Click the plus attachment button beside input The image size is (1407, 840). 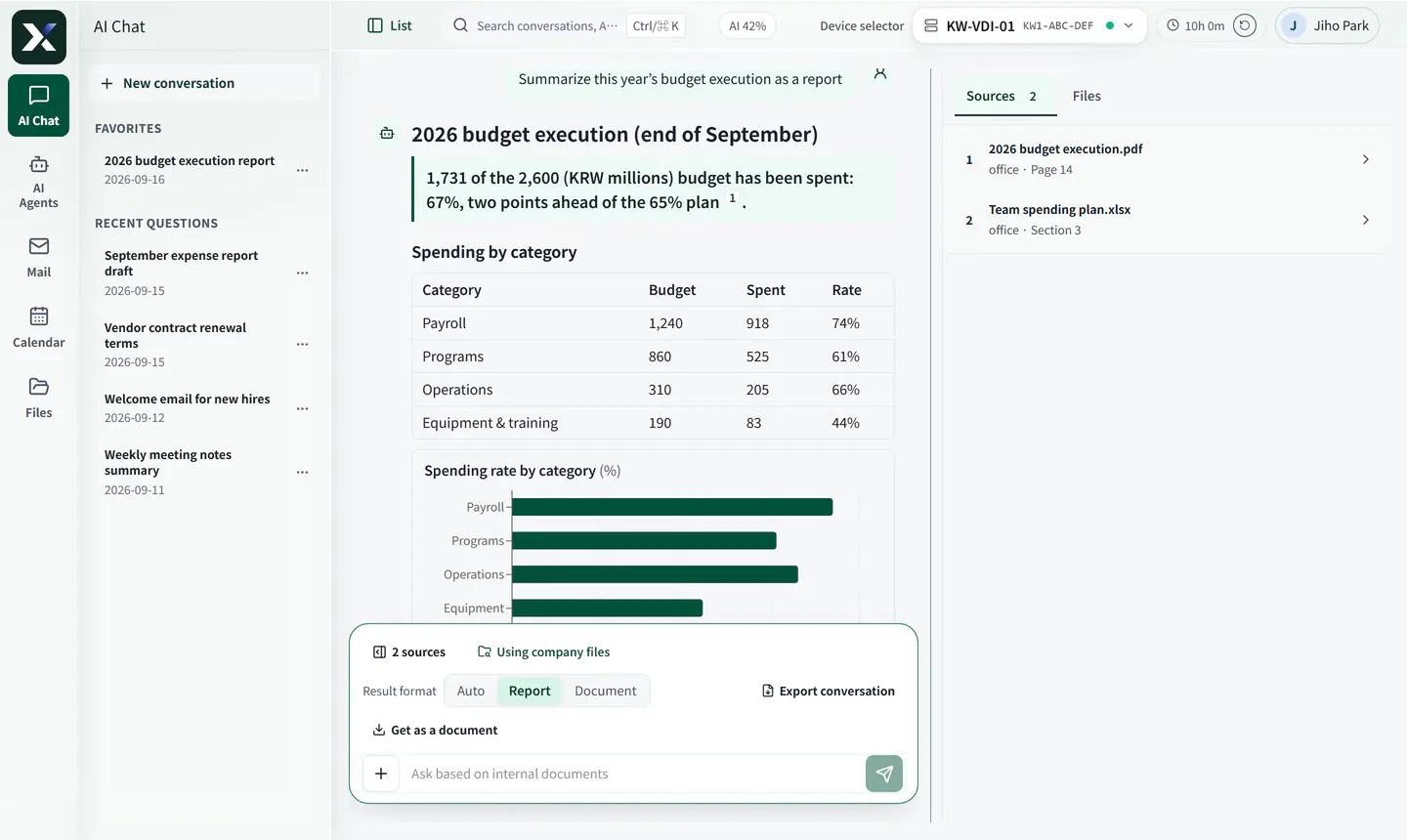click(381, 774)
